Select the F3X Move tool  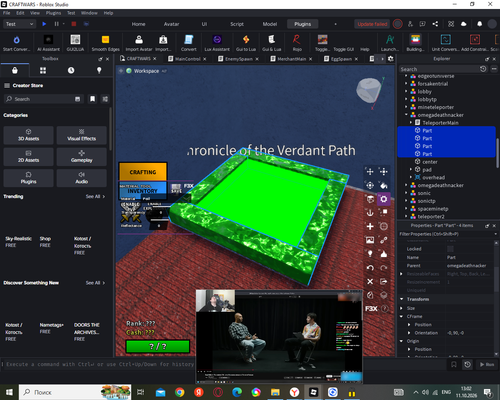[370, 172]
